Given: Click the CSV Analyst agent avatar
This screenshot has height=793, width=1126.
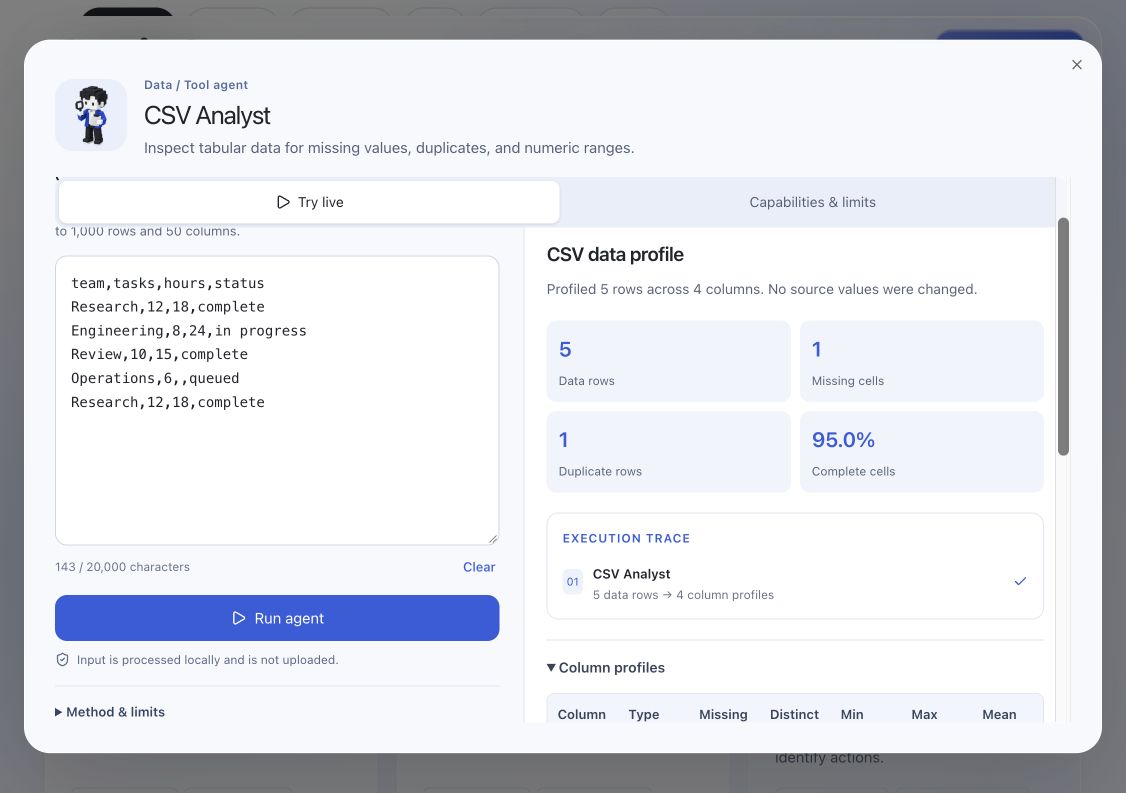Looking at the screenshot, I should click(91, 115).
